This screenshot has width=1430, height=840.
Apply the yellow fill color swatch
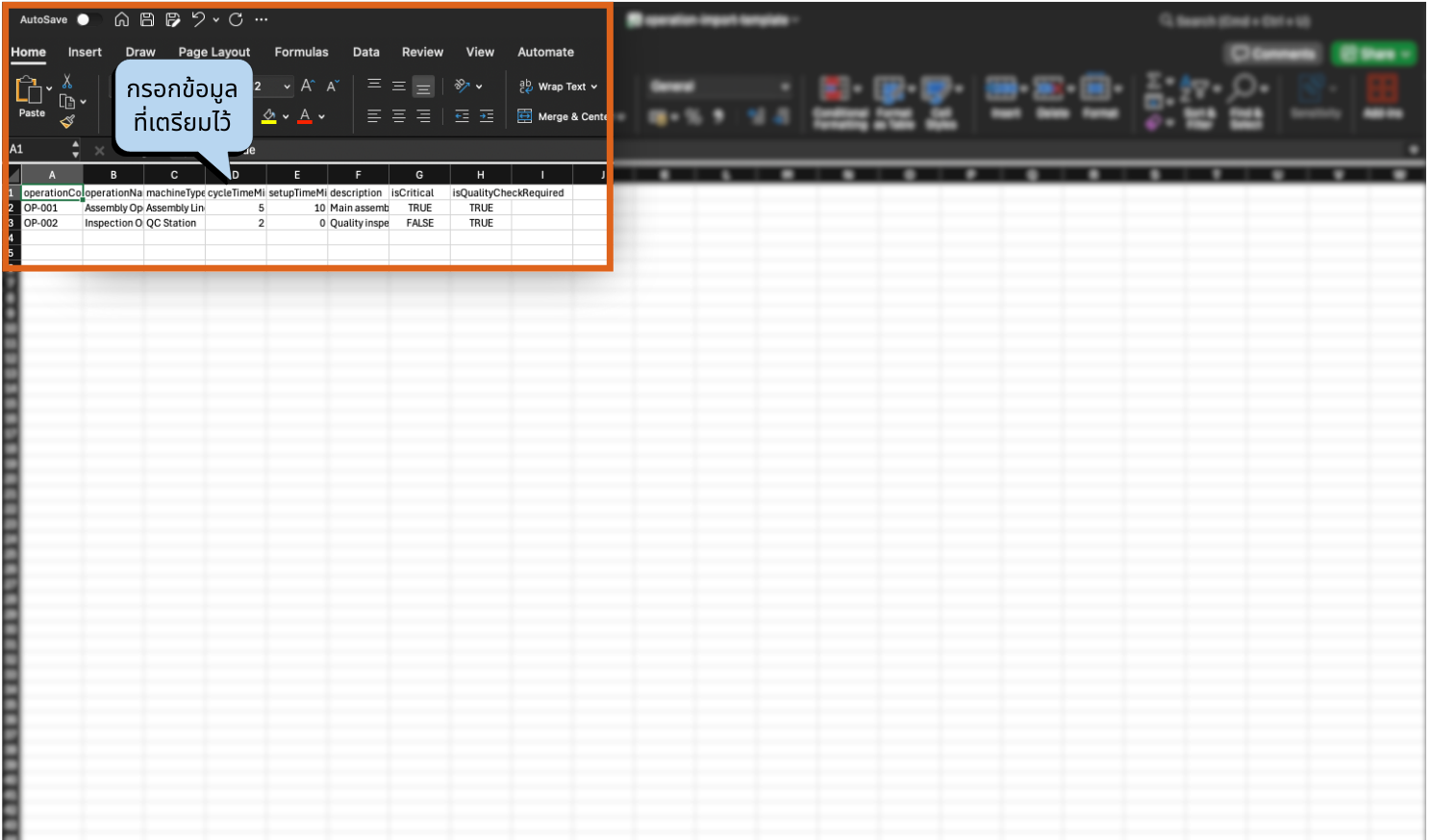point(269,116)
